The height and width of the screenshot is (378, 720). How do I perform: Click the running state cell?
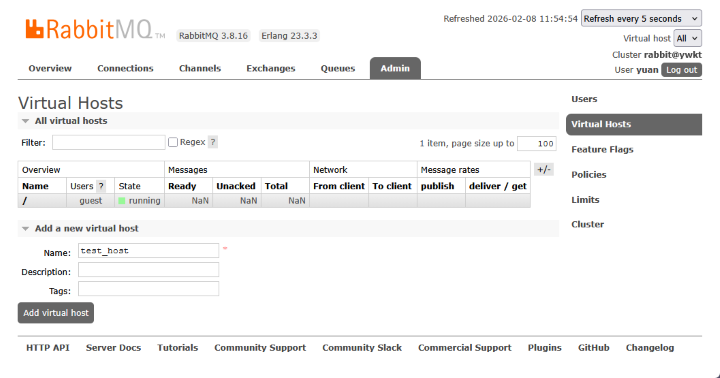pos(140,201)
